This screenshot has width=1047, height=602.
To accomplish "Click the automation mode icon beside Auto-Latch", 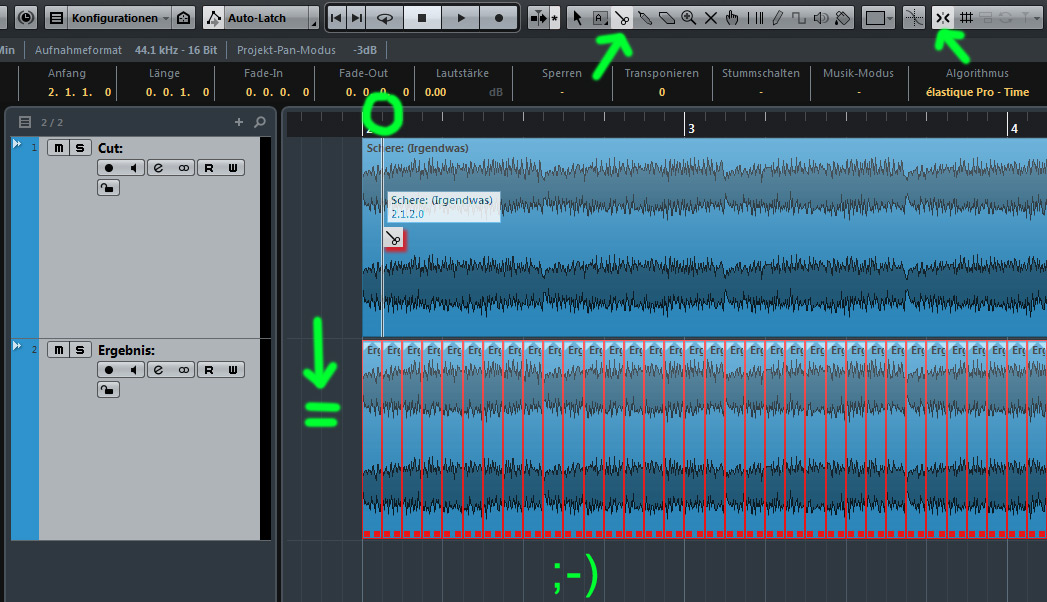I will coord(213,18).
